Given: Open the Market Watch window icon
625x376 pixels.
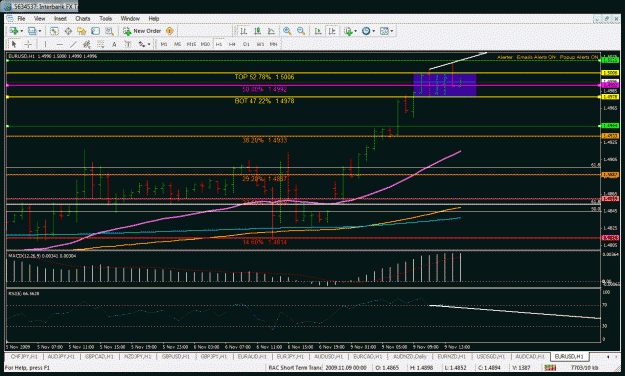Looking at the screenshot, I should [x=54, y=31].
